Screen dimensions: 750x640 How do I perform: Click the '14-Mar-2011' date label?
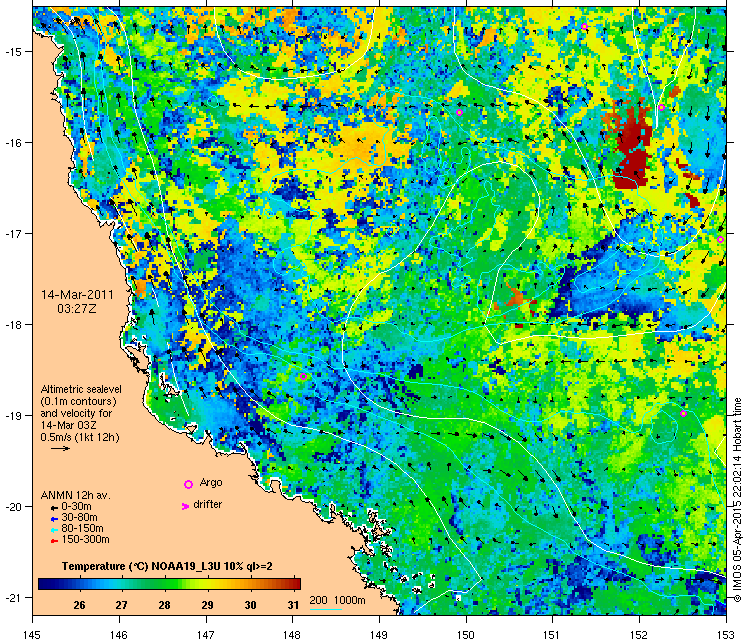77,295
